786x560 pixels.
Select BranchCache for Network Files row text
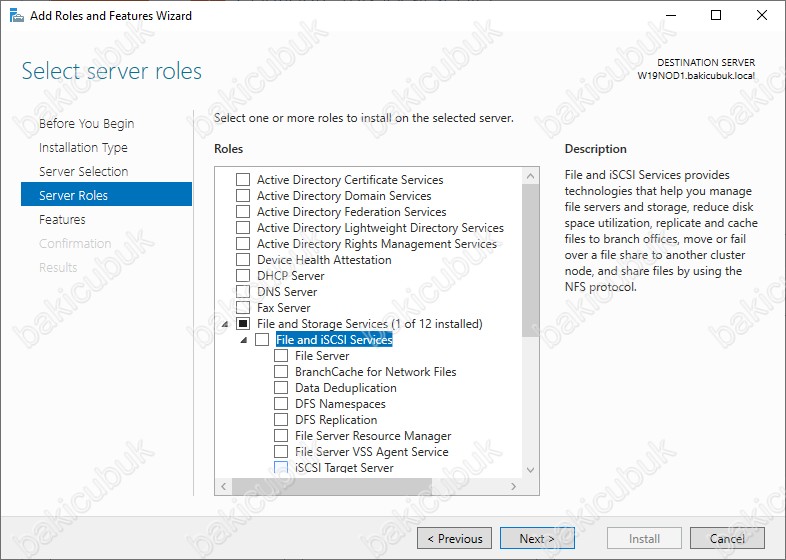[376, 372]
